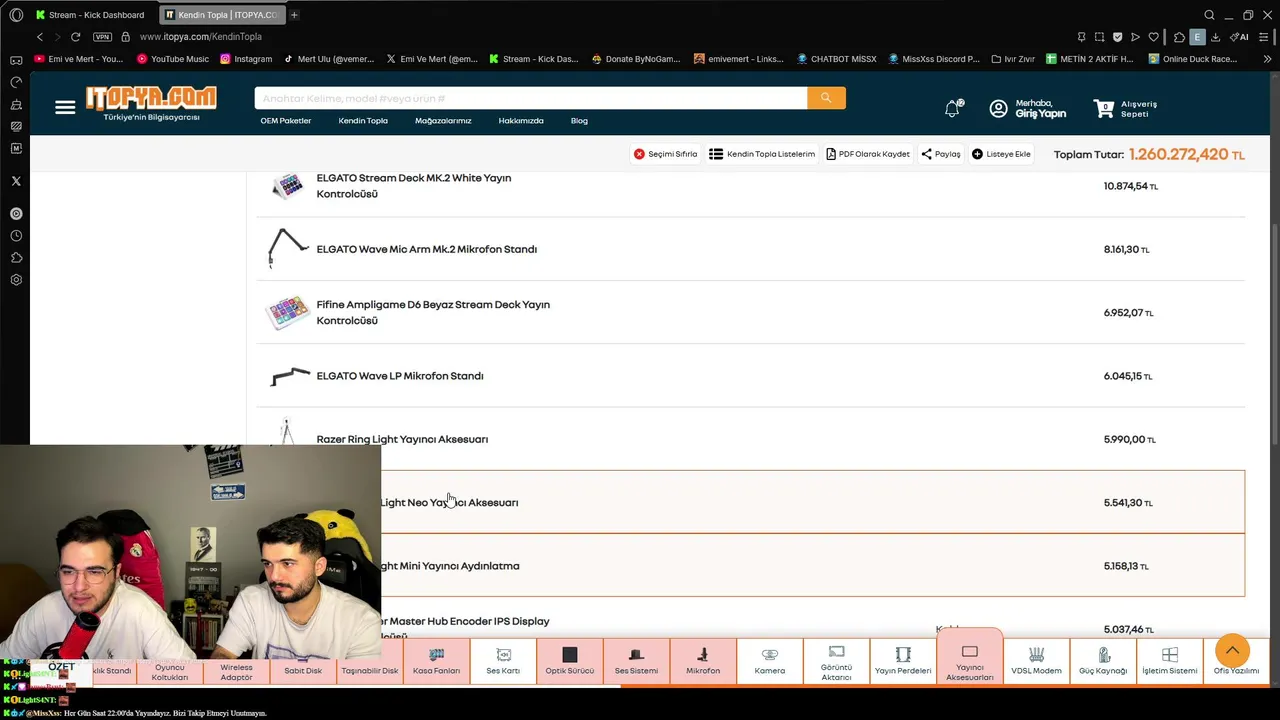The width and height of the screenshot is (1280, 720).
Task: Switch to Stream - Kick Dashboard browser tab
Action: tap(90, 15)
